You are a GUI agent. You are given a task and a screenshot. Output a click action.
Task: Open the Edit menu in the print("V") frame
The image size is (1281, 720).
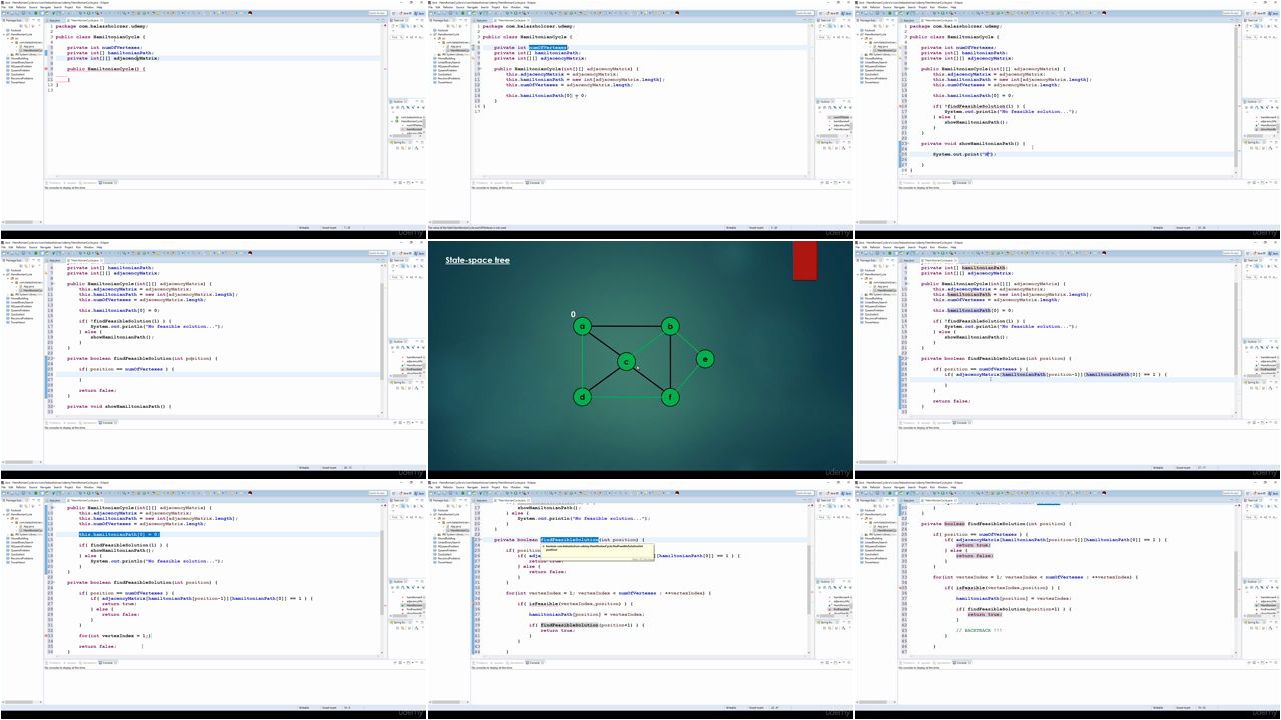pos(866,8)
